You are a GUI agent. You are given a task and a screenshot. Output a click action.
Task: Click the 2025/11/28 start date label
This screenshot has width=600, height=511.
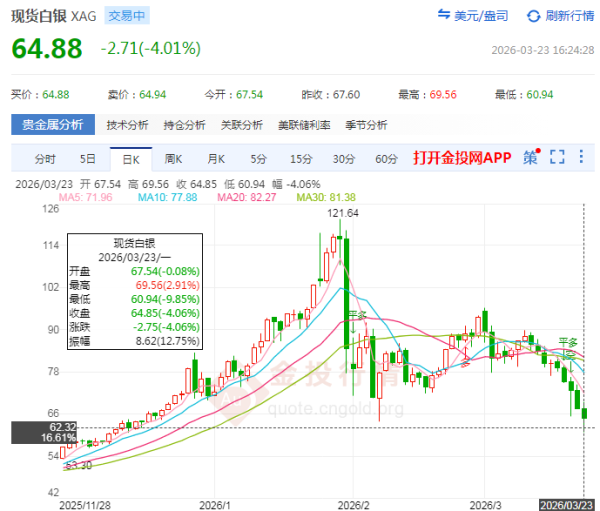tap(85, 505)
